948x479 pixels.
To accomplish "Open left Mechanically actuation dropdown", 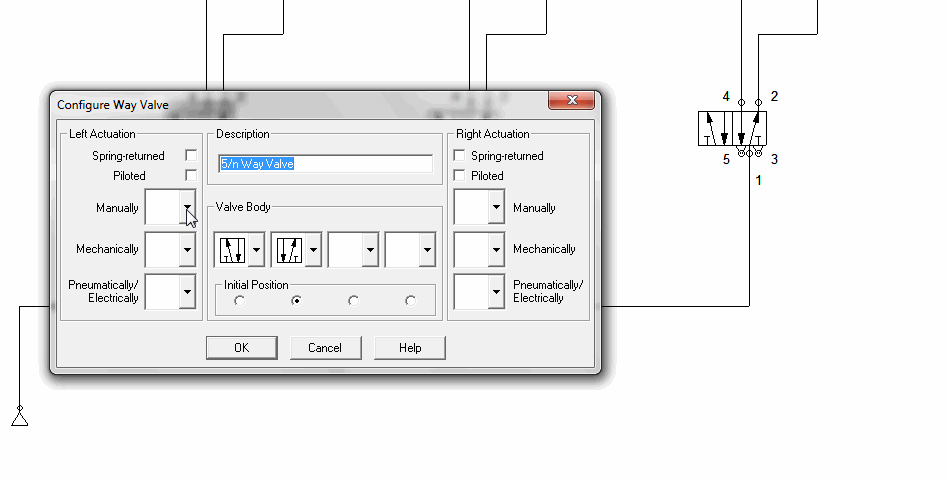I will tap(187, 249).
